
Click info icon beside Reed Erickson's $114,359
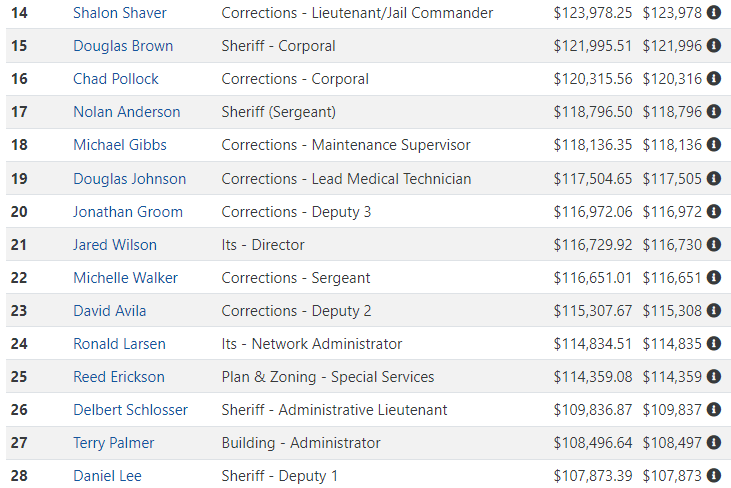[x=714, y=377]
